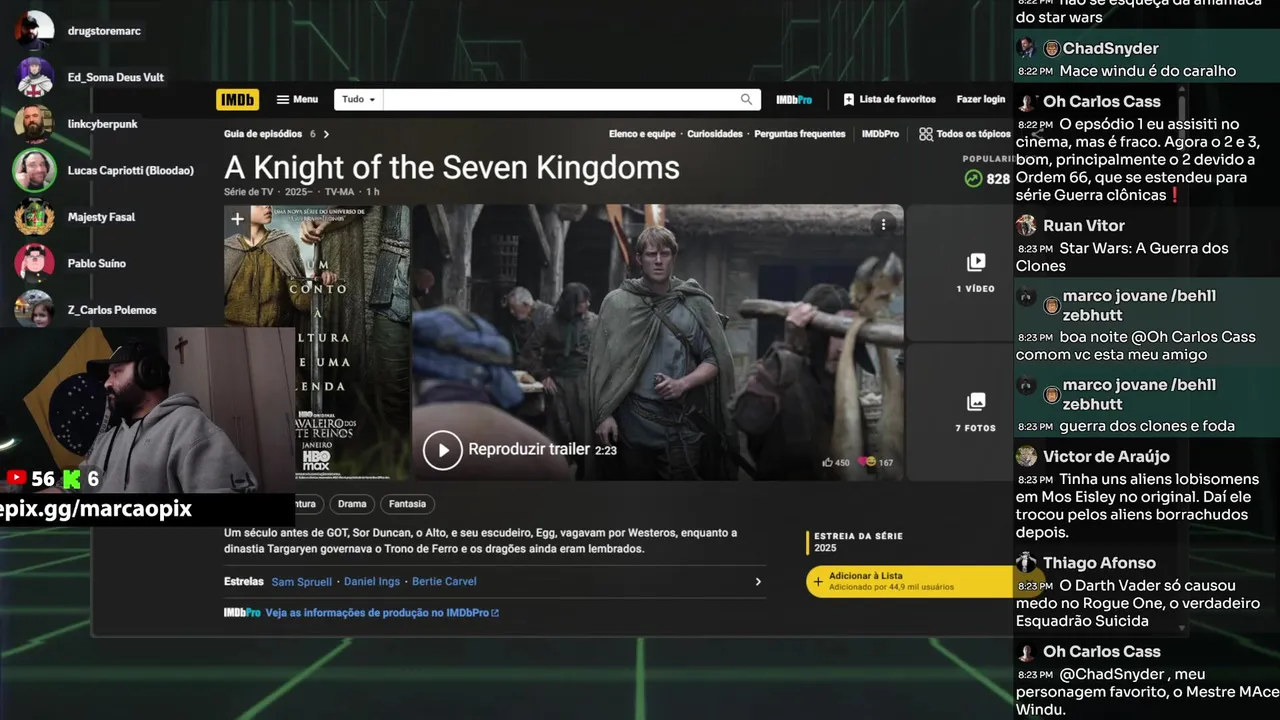Play the trailer via Reproduzir trailer

(519, 450)
